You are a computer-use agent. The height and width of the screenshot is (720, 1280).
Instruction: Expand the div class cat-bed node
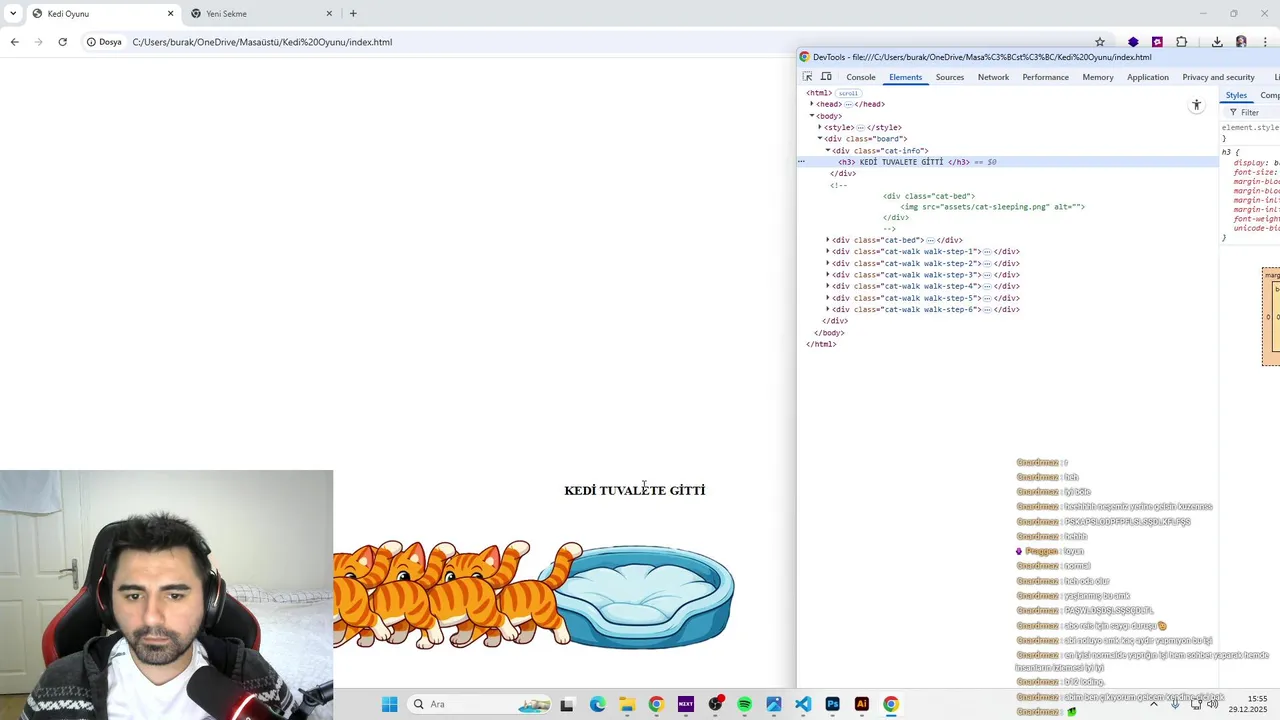(x=828, y=240)
